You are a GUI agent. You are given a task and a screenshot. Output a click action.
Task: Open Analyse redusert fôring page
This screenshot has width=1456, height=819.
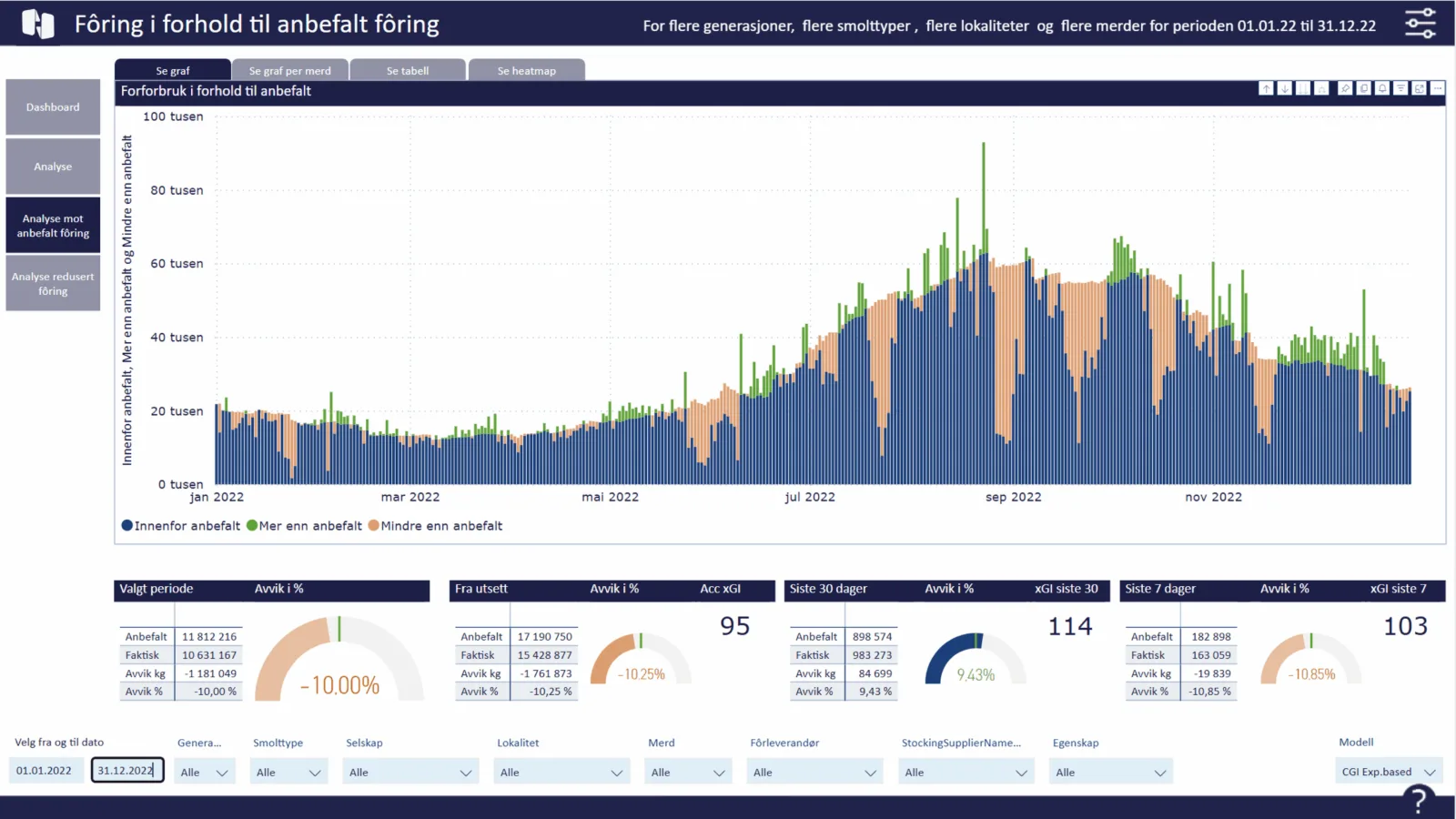pos(53,284)
